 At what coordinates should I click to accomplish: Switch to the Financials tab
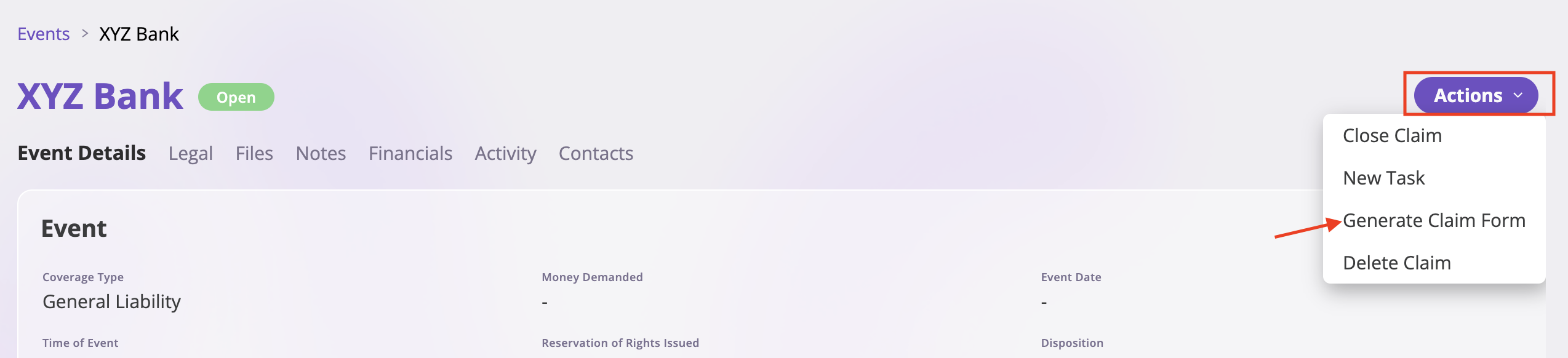click(410, 154)
